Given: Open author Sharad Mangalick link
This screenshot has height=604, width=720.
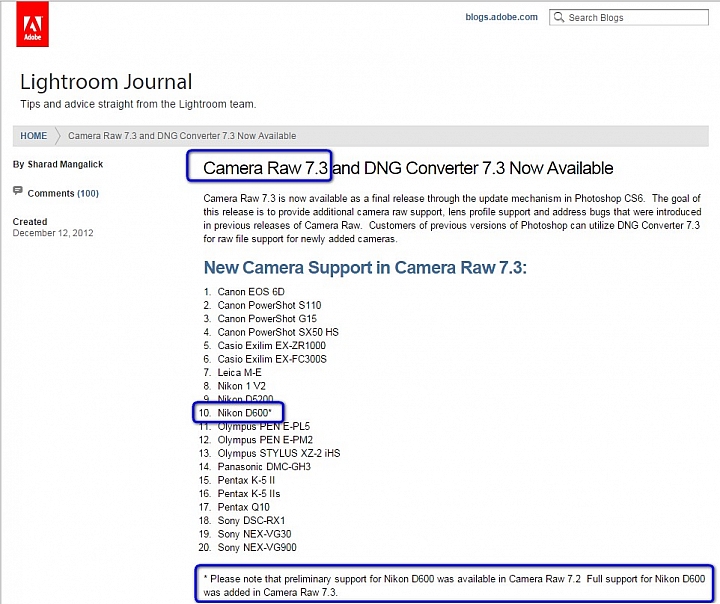Looking at the screenshot, I should click(65, 164).
